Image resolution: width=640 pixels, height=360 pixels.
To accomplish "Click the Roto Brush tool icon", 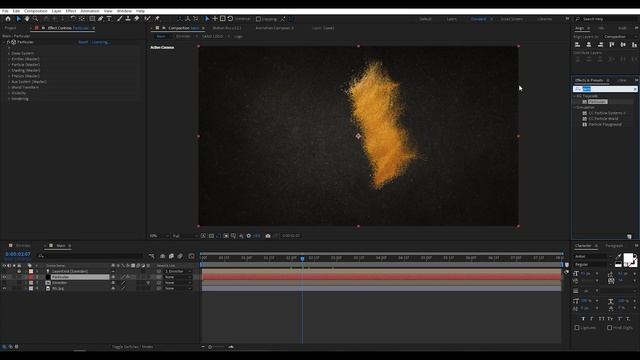I will tap(147, 19).
